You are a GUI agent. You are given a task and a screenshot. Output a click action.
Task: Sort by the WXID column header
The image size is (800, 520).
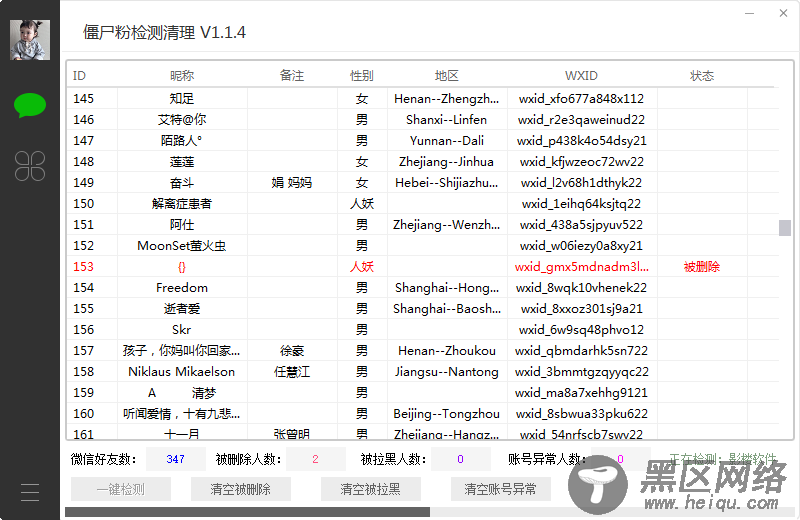coord(581,76)
